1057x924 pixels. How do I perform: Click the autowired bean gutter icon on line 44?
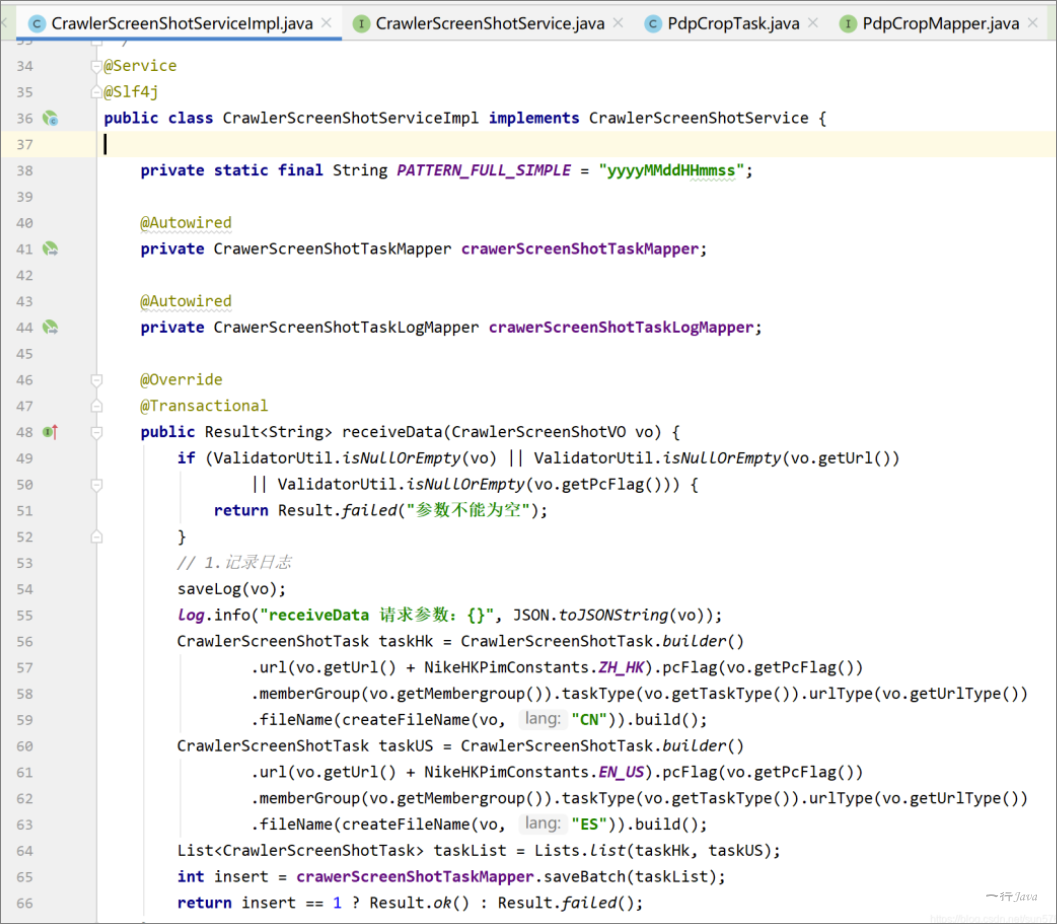[51, 328]
